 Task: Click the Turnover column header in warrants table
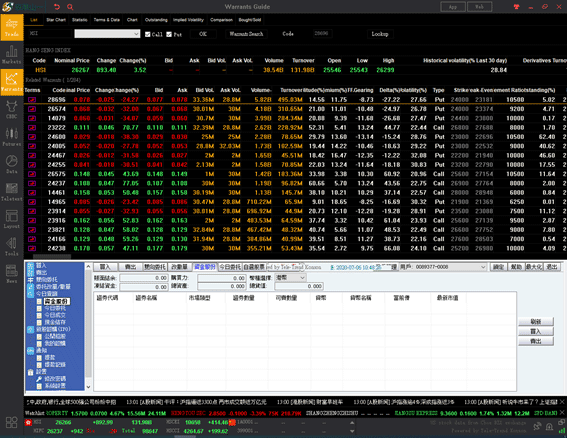[x=291, y=90]
